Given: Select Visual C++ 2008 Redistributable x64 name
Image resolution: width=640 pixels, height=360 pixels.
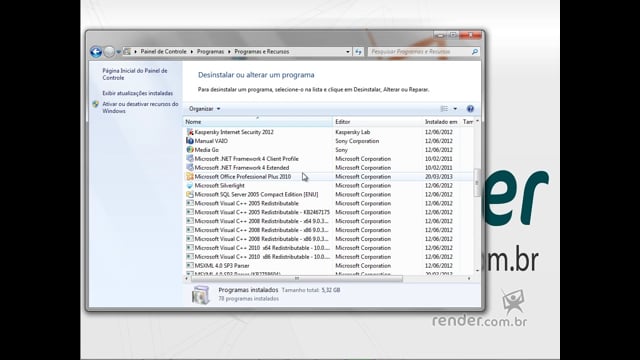Looking at the screenshot, I should [262, 221].
